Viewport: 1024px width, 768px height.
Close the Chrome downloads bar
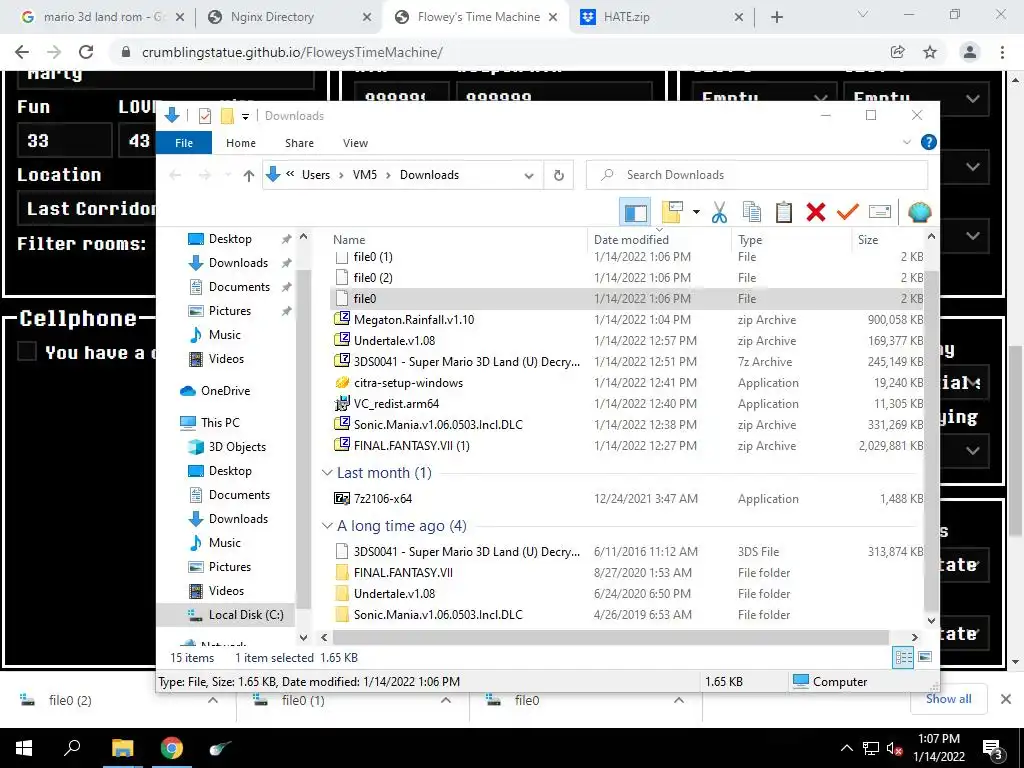(x=1006, y=699)
